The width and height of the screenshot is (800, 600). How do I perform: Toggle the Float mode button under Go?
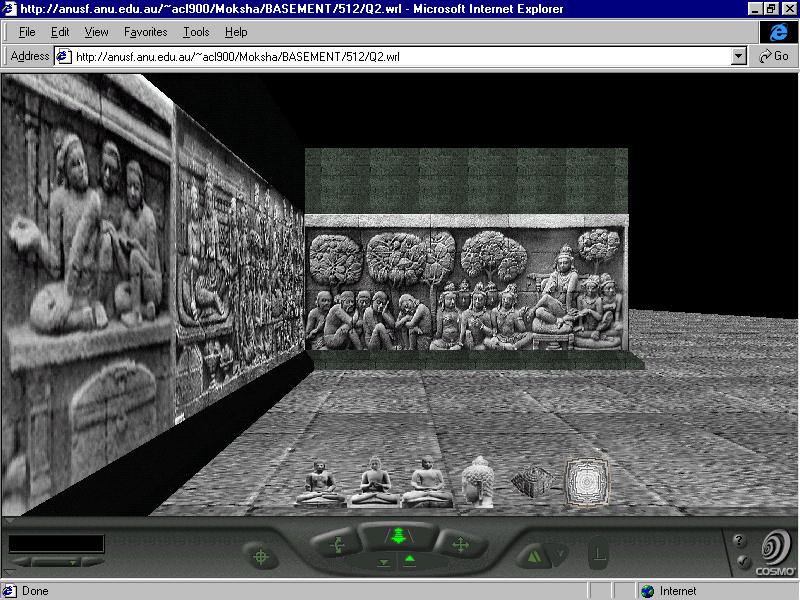tap(385, 563)
